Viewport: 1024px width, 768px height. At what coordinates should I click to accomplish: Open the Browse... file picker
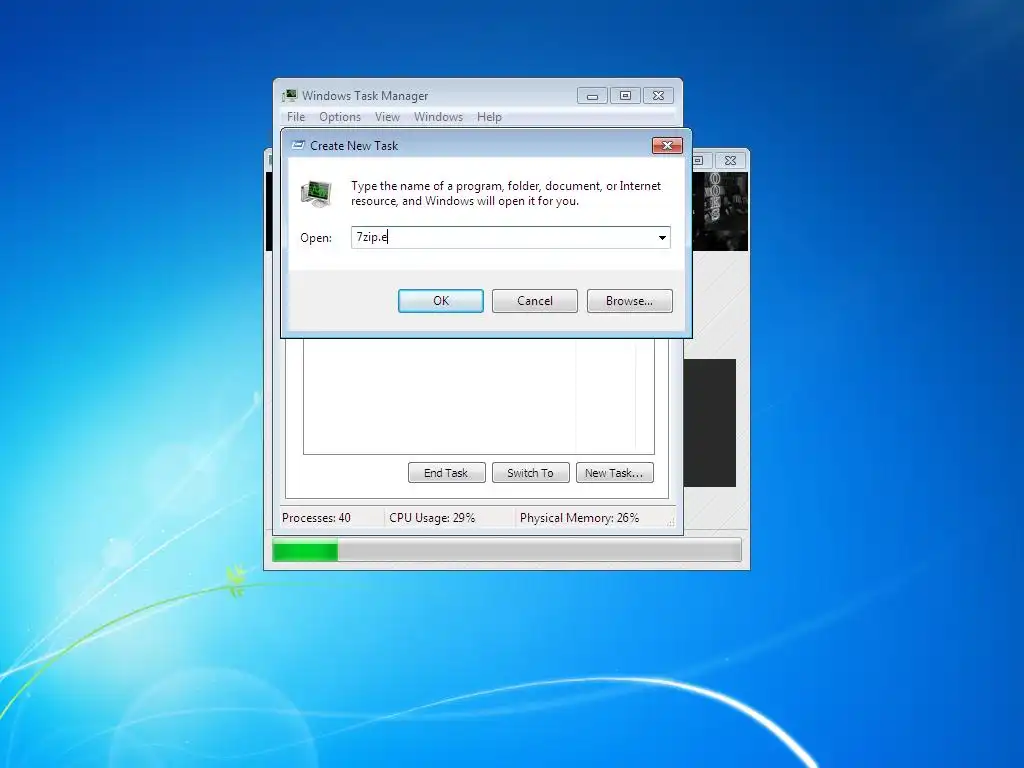[630, 301]
